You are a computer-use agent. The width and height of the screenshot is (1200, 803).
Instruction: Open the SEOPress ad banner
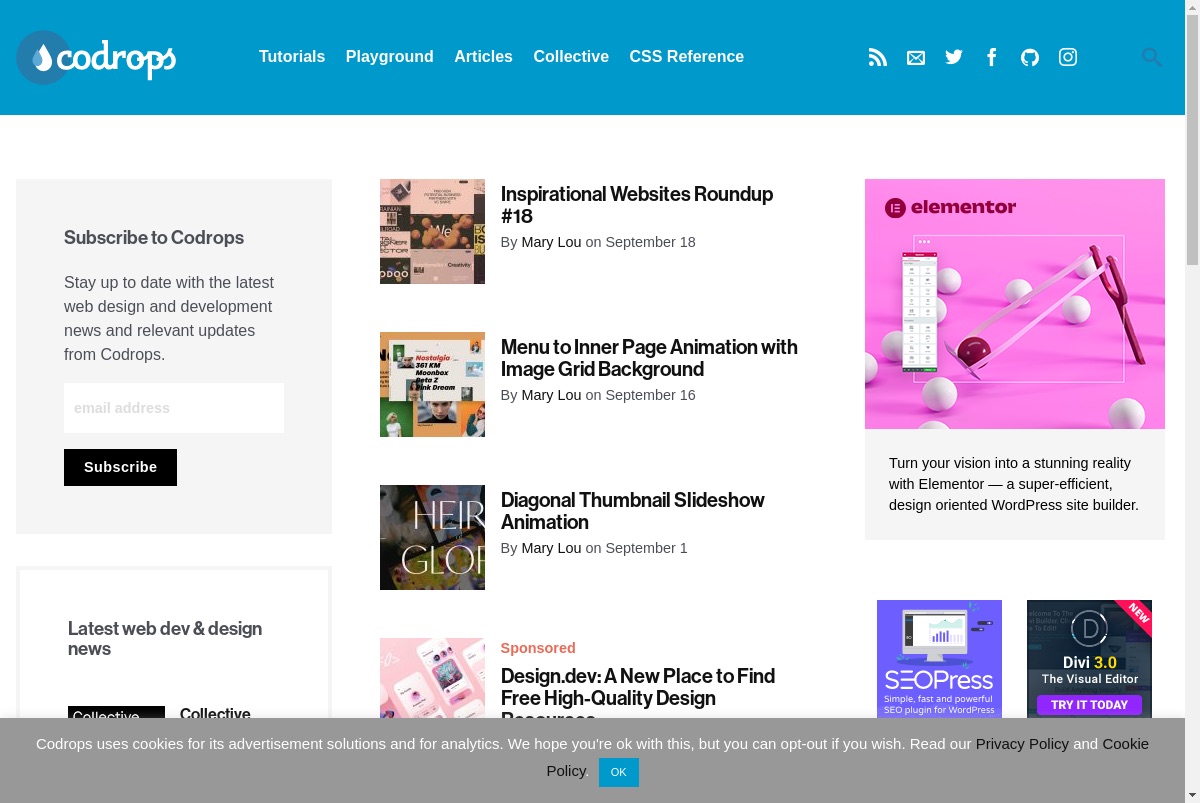coord(939,659)
